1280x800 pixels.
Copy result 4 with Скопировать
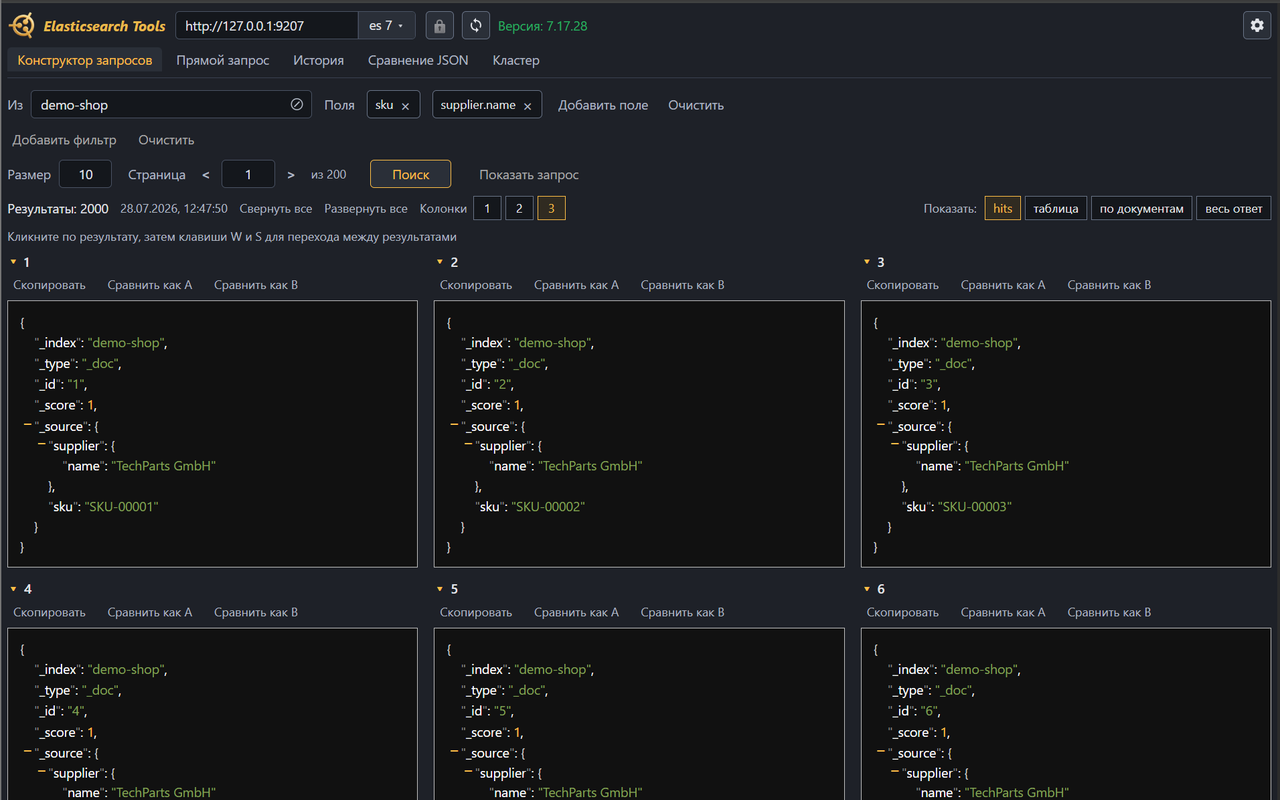pos(49,612)
